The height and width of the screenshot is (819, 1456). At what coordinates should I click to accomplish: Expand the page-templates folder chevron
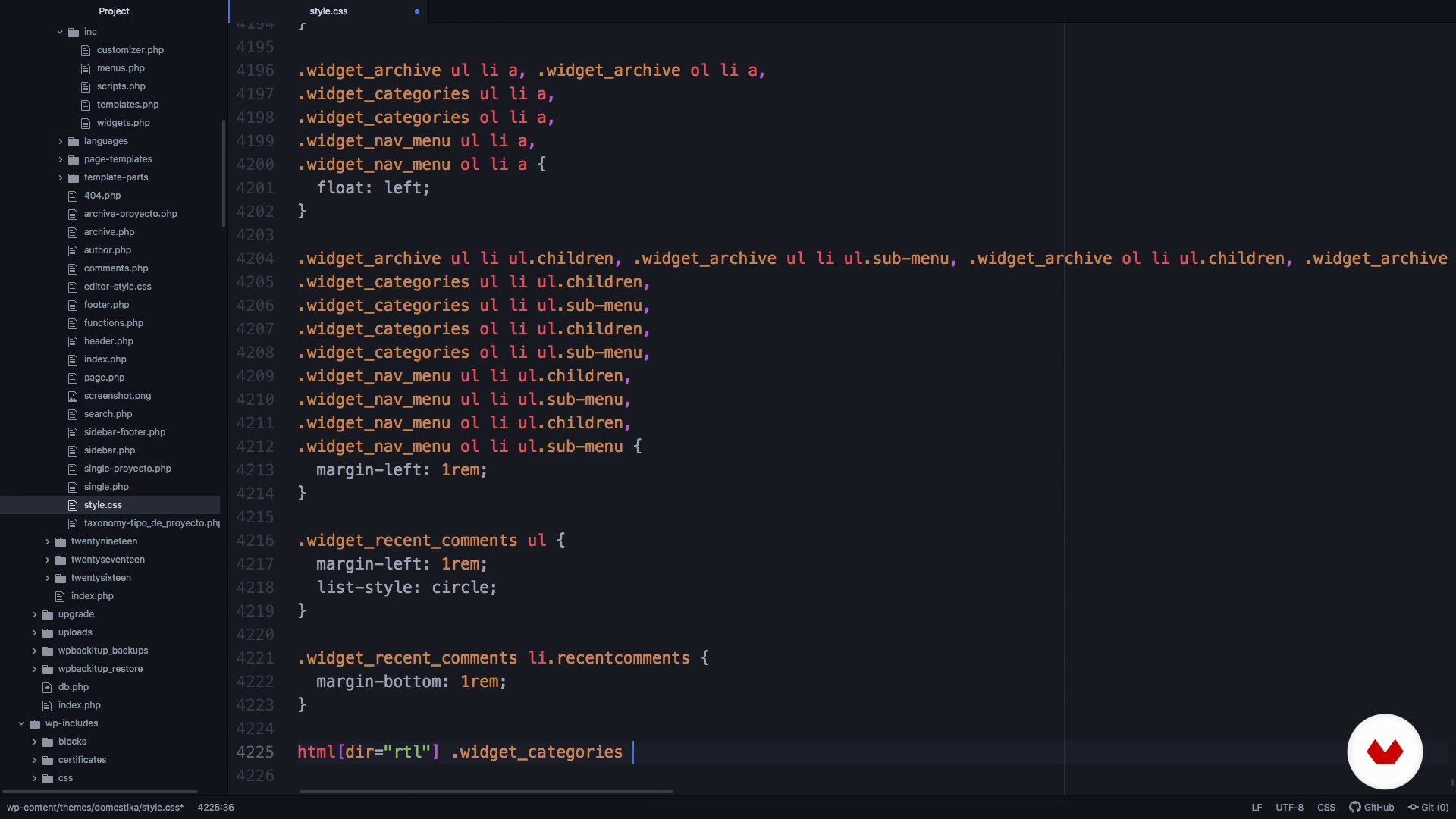[x=60, y=159]
